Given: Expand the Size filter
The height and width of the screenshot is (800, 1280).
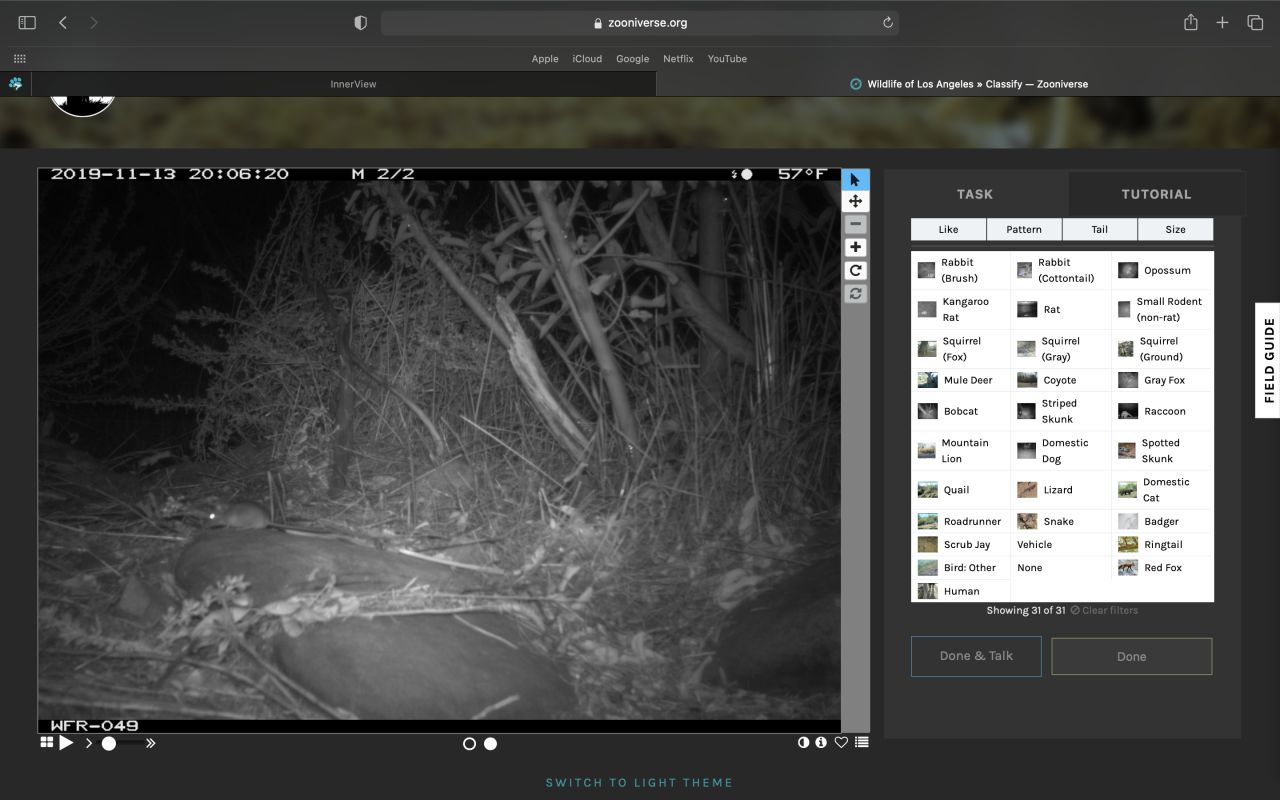Looking at the screenshot, I should click(x=1175, y=230).
